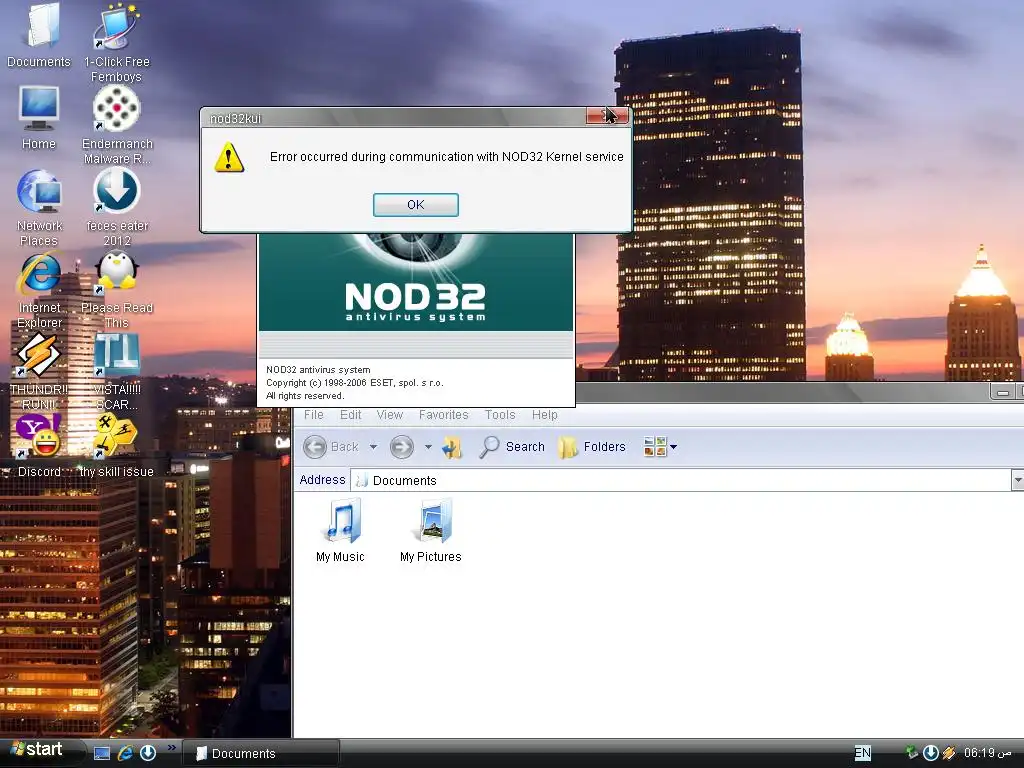Screen dimensions: 1024x768
Task: Switch to Documents taskbar button
Action: pos(261,754)
